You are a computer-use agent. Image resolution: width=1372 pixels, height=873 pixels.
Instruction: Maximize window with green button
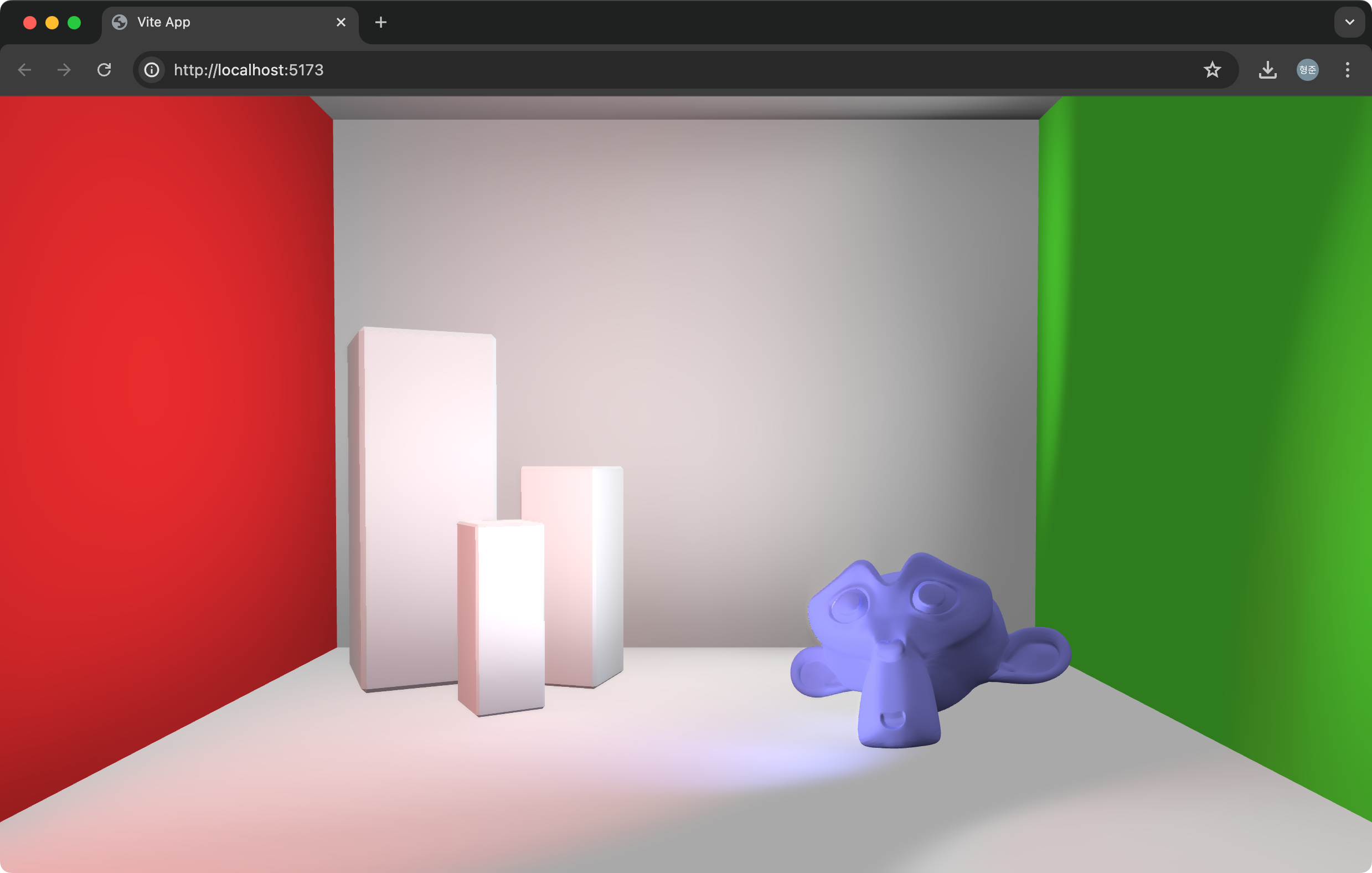click(74, 22)
